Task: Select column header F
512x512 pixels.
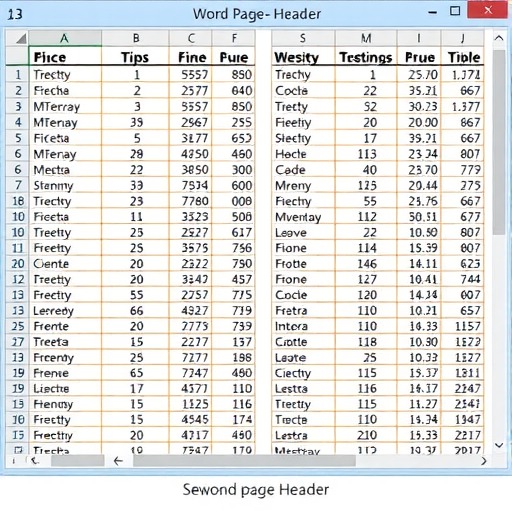Action: tap(234, 38)
